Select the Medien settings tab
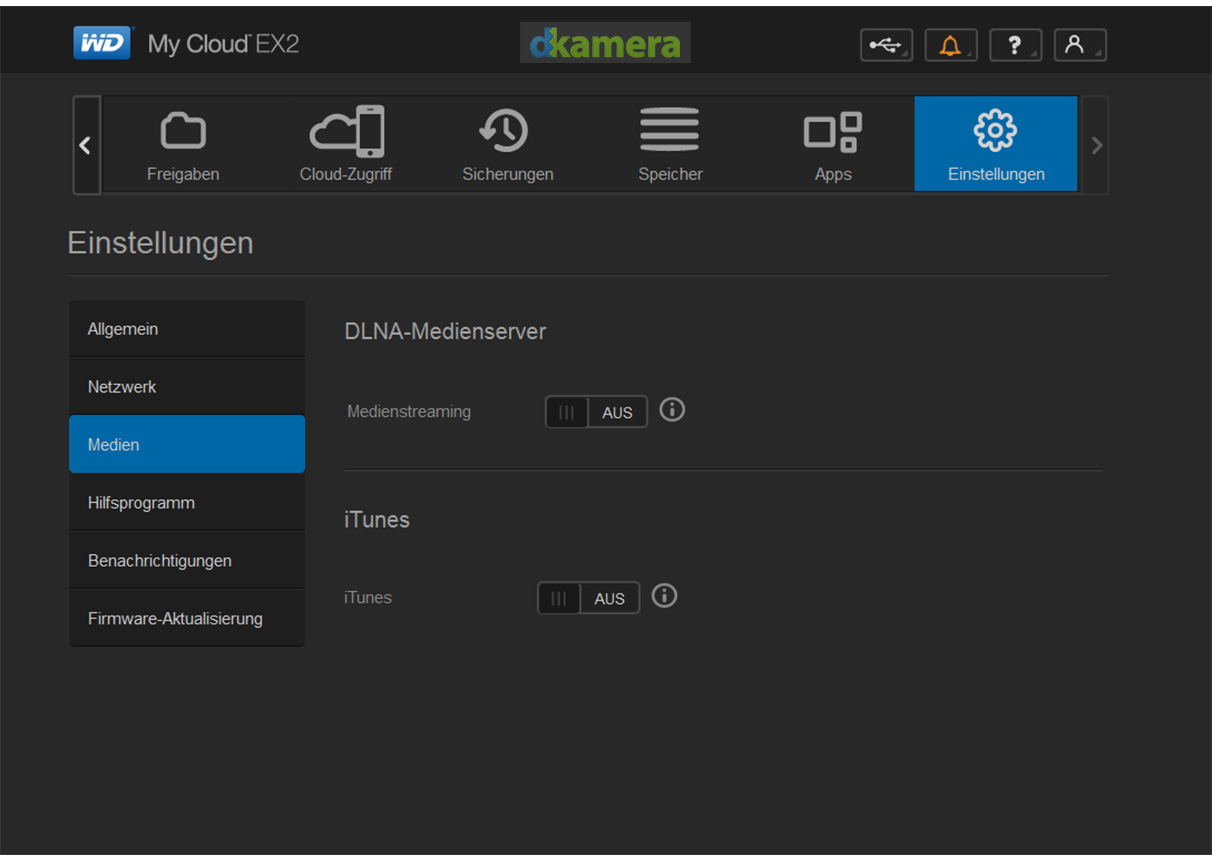Image resolution: width=1212 pixels, height=860 pixels. 187,444
